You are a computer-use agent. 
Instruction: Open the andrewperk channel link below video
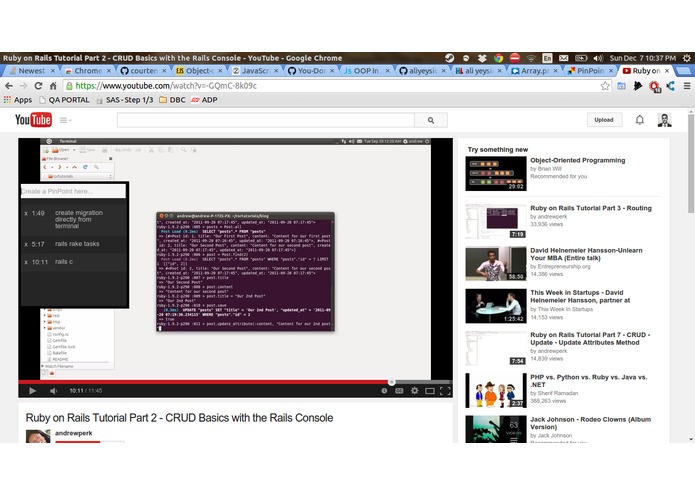[x=74, y=433]
